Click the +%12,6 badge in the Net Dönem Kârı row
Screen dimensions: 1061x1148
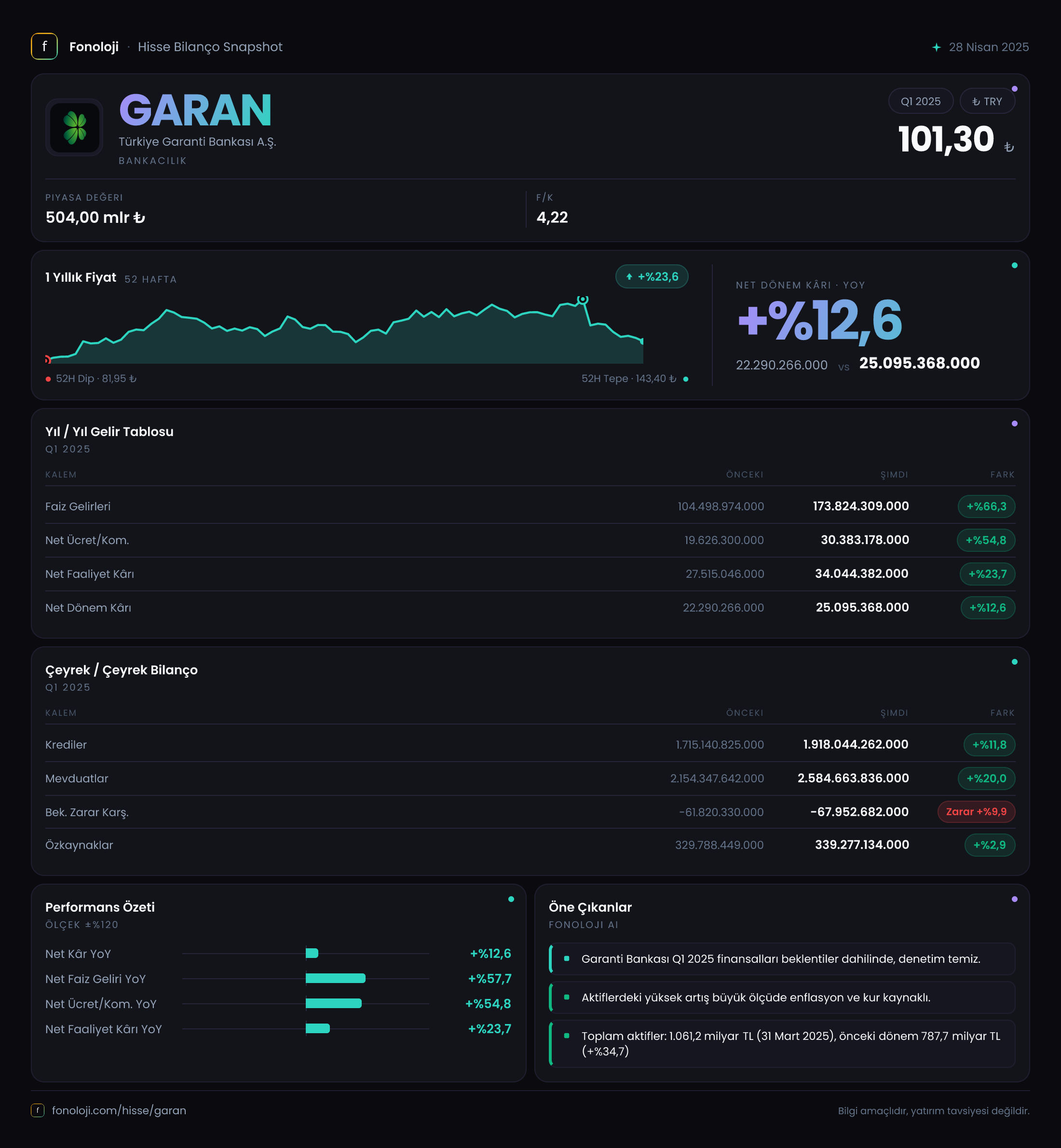click(988, 608)
